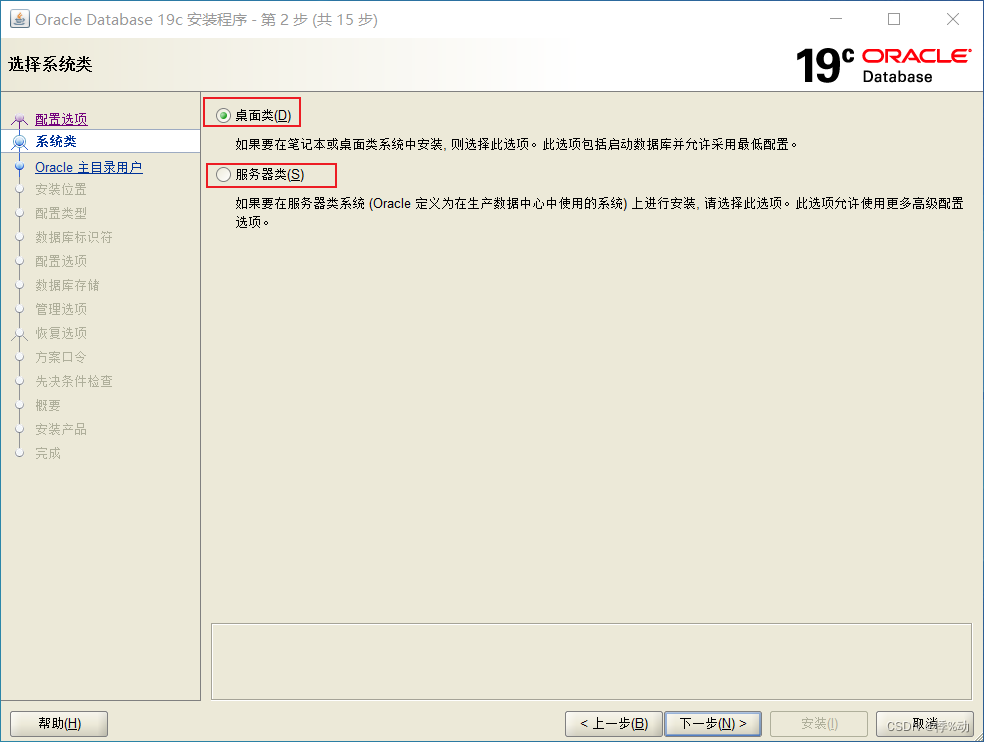The height and width of the screenshot is (742, 984).
Task: Click the Java installer icon in title bar
Action: (19, 19)
